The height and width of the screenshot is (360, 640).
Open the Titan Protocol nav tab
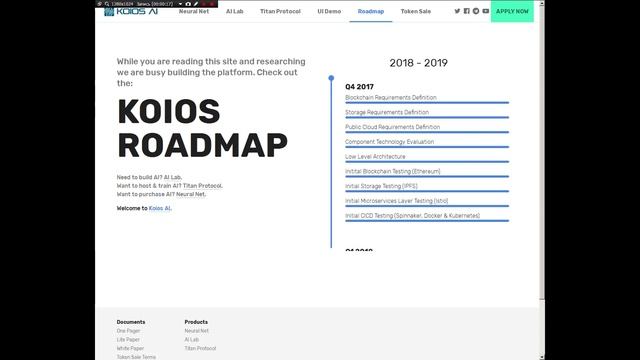point(280,11)
